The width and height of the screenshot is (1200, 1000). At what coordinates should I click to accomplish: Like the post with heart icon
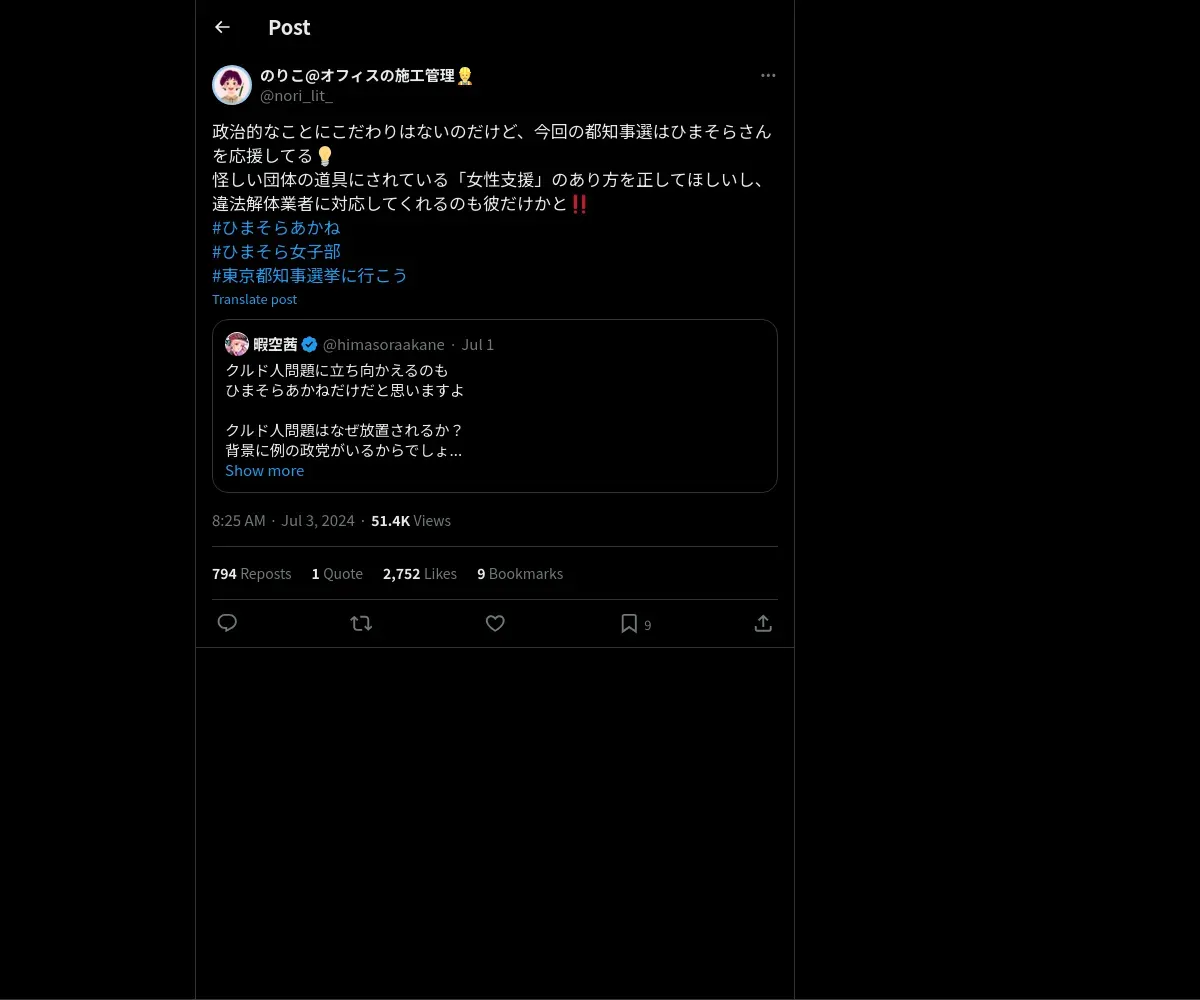click(x=495, y=623)
